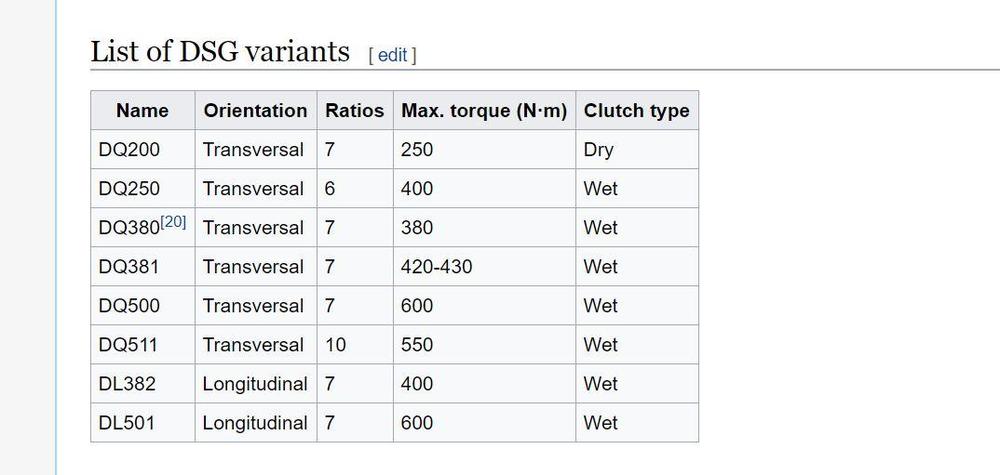Viewport: 1000px width, 475px height.
Task: Click the edit link beside the heading
Action: [392, 55]
